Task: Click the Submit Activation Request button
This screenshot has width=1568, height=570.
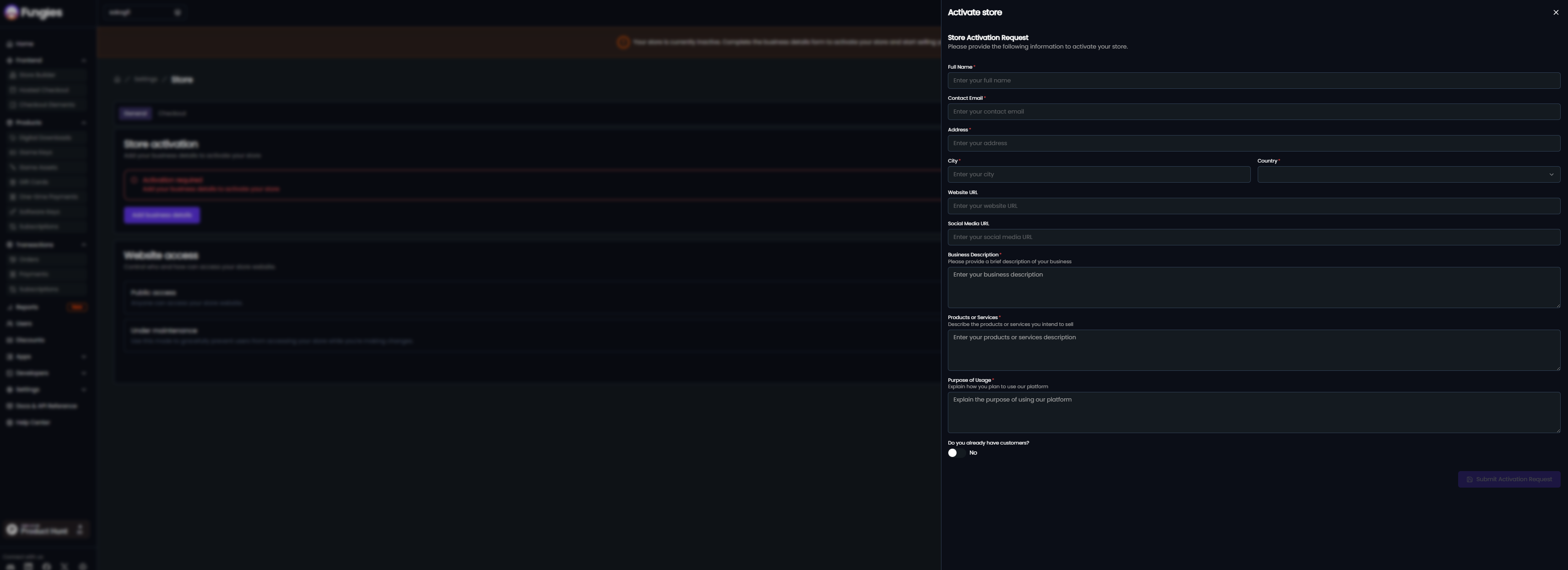Action: point(1509,479)
